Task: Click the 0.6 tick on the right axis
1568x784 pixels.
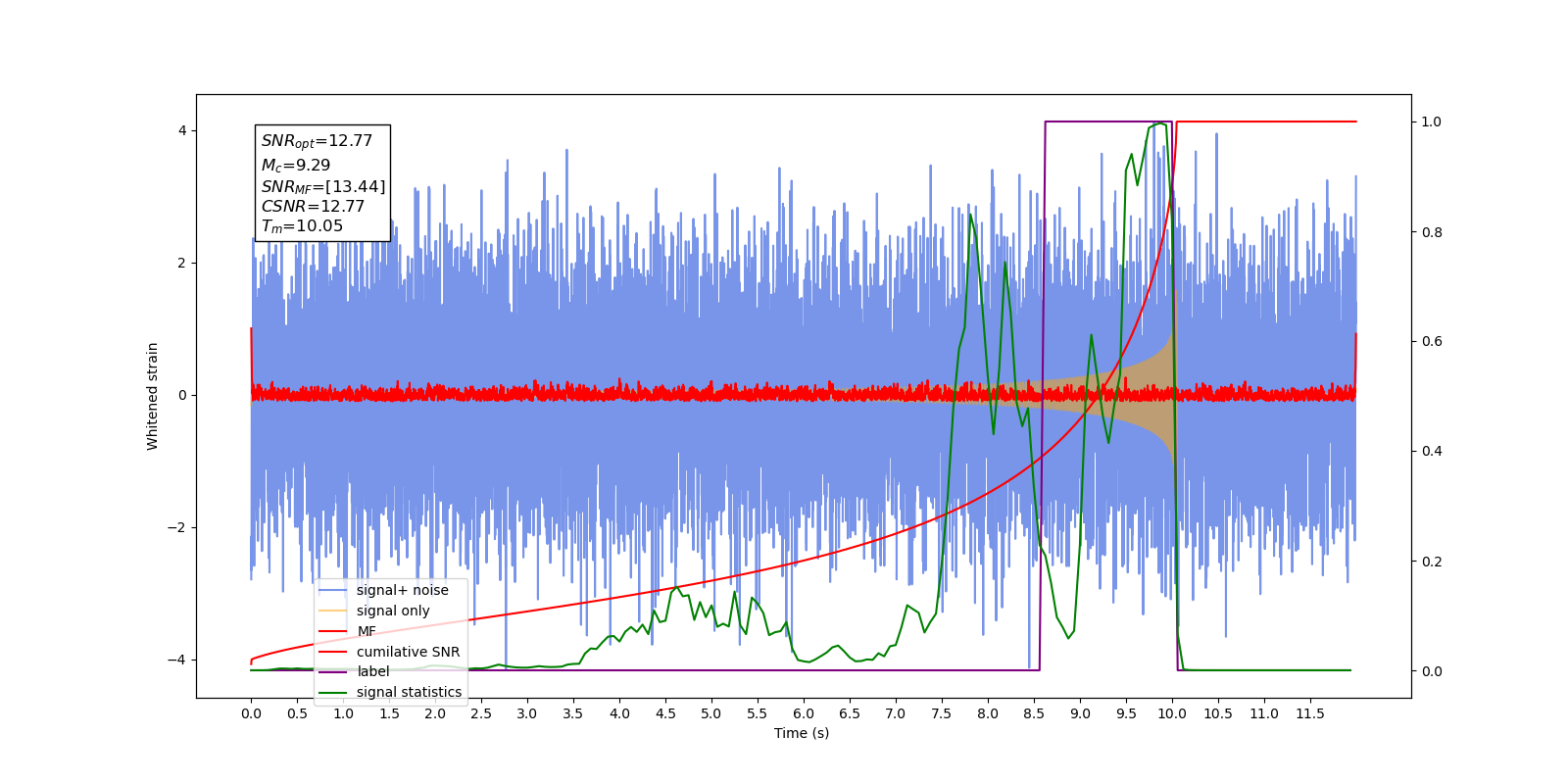Action: click(x=1432, y=342)
